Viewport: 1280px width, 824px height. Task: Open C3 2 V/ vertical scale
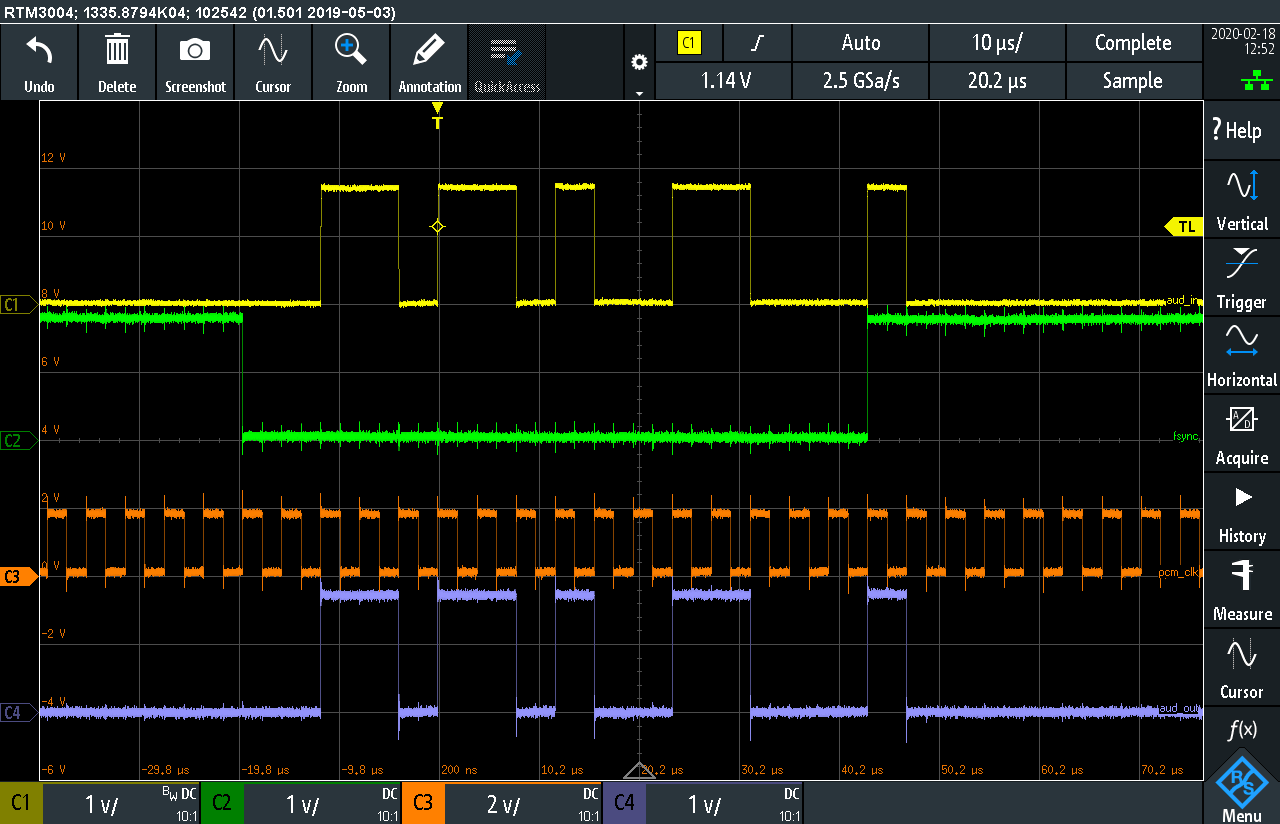click(x=504, y=805)
